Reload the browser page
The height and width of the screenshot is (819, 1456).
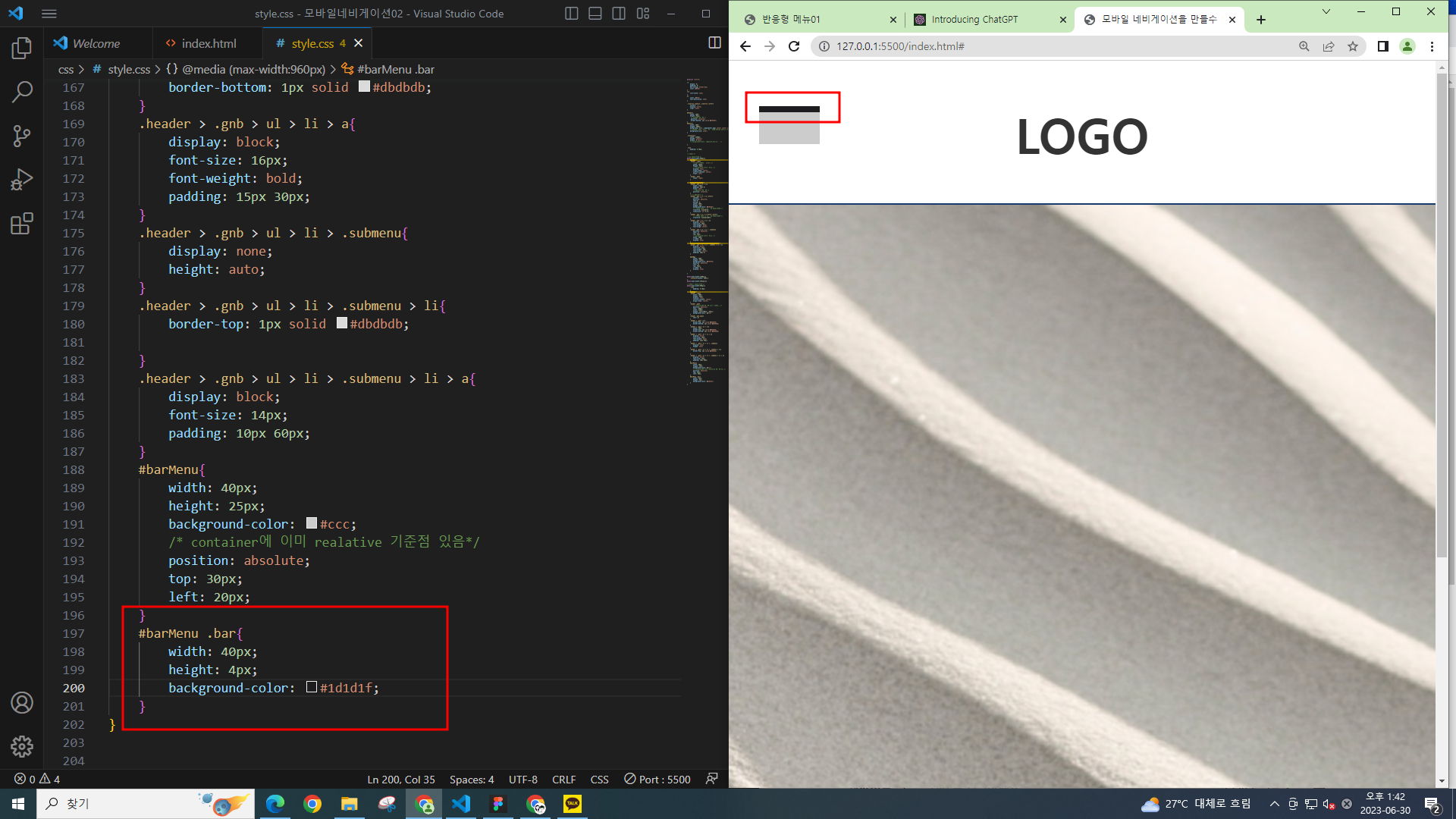pyautogui.click(x=794, y=46)
